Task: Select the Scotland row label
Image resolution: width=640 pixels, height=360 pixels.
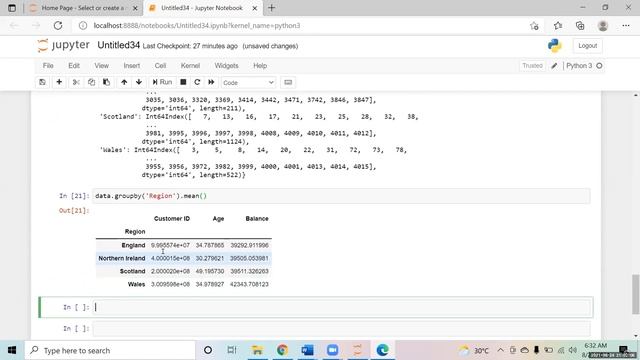Action: coord(132,271)
